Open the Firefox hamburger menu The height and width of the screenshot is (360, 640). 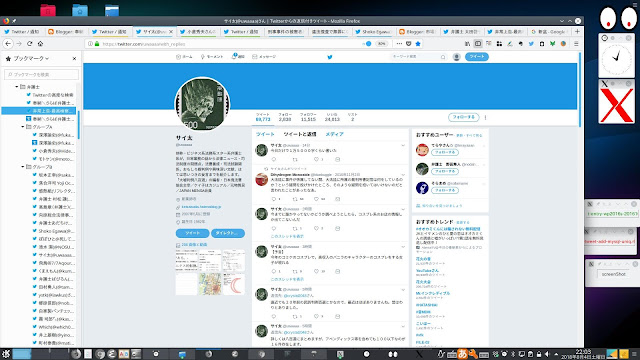coord(576,44)
